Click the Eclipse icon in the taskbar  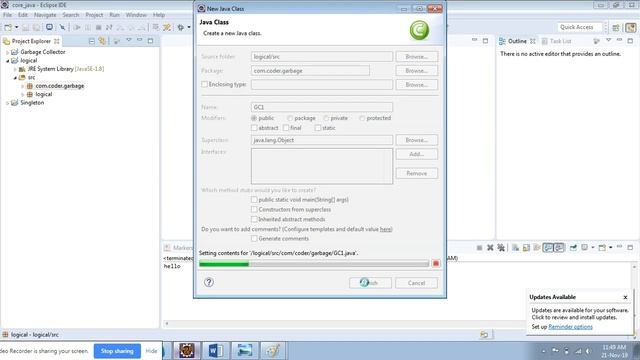click(187, 351)
